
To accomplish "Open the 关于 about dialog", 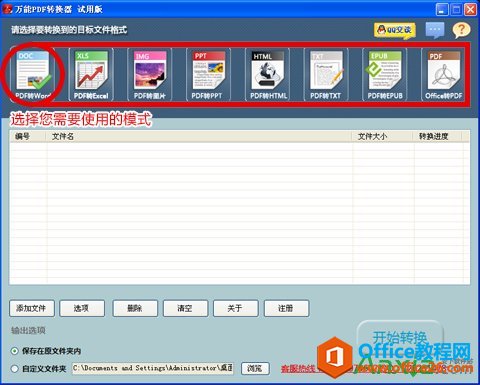I will click(236, 308).
